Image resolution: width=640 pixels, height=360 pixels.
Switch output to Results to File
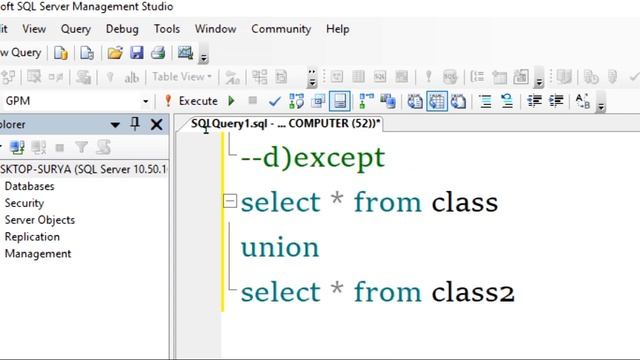coord(458,101)
